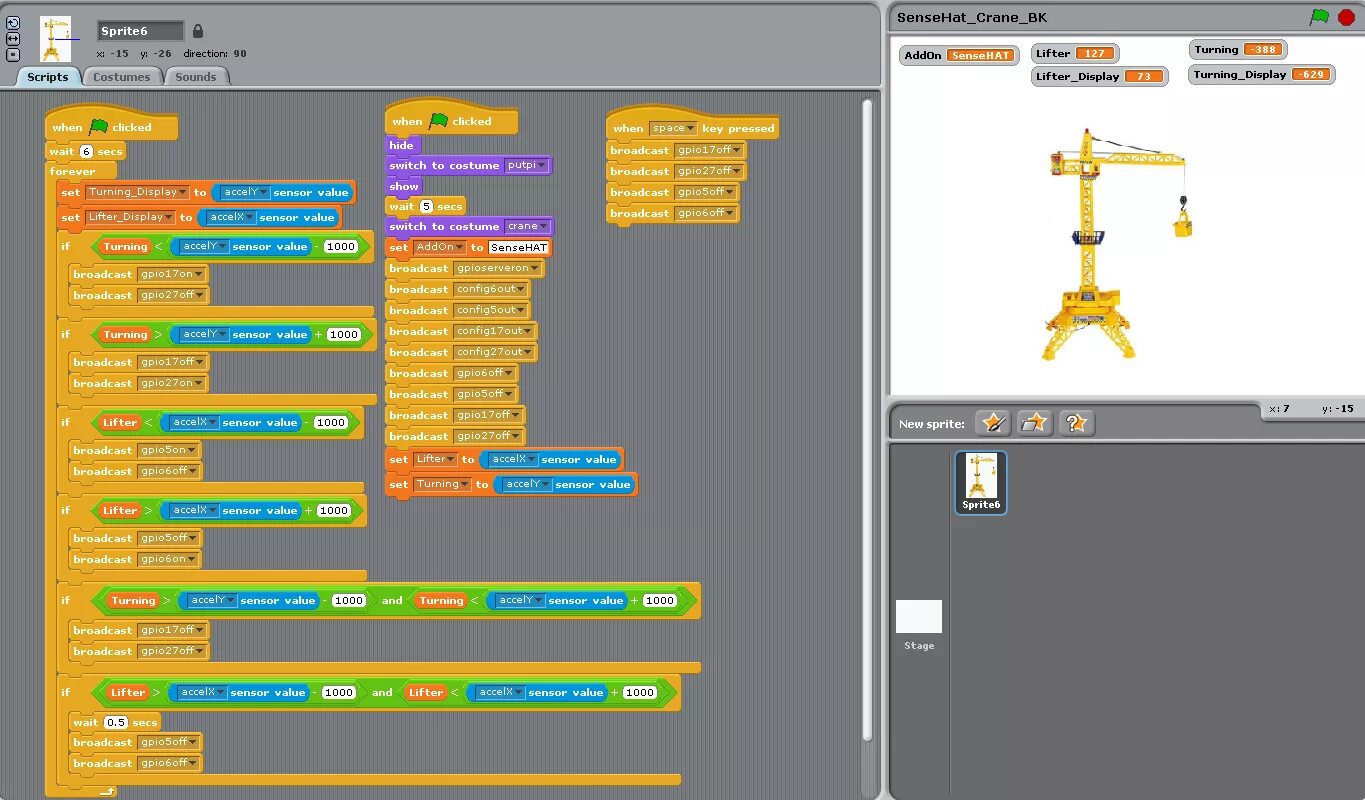Paint a new sprite with the brush-star button
Image resolution: width=1365 pixels, height=800 pixels.
(993, 423)
